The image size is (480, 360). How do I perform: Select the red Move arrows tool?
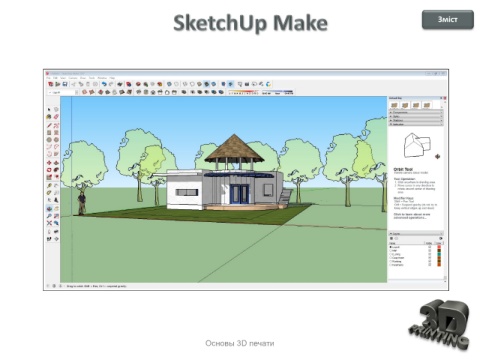coord(49,163)
